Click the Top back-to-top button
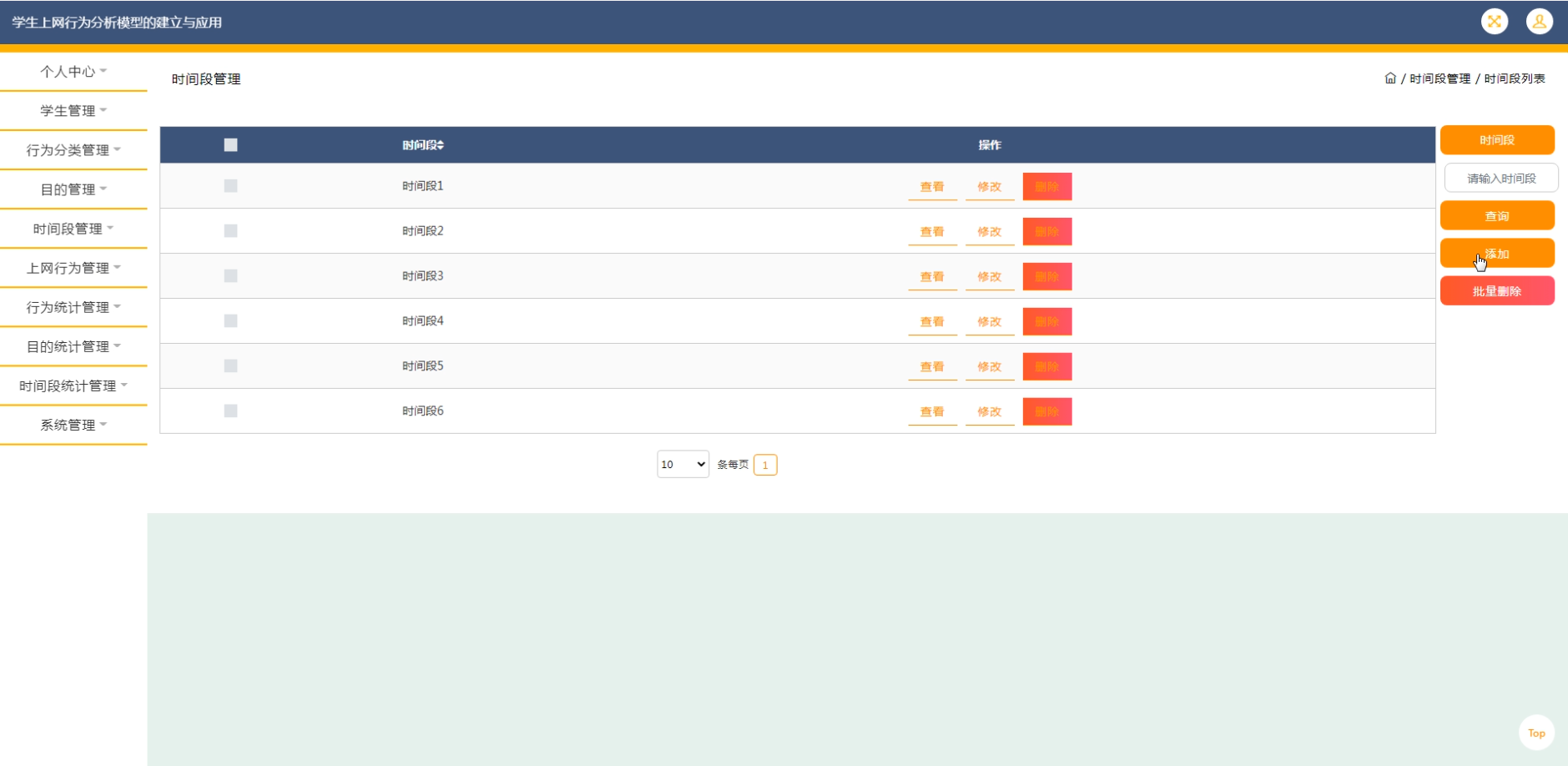 click(1536, 733)
